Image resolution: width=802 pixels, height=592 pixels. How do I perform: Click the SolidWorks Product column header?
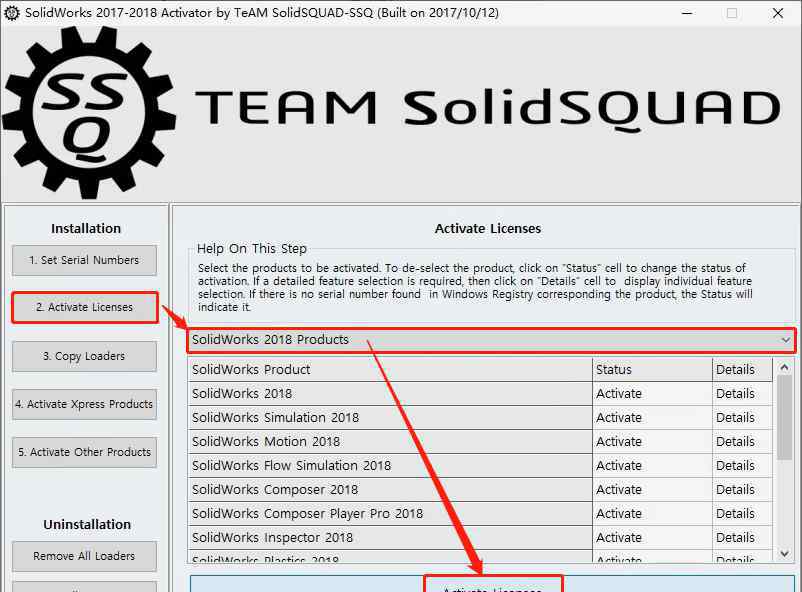click(x=389, y=370)
